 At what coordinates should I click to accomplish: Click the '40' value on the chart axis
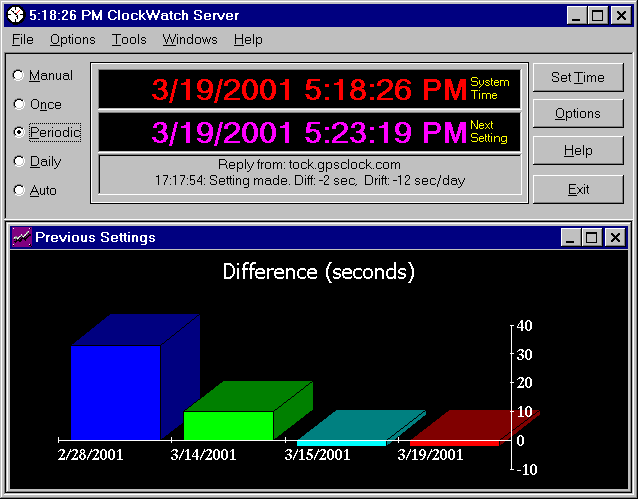click(x=524, y=326)
